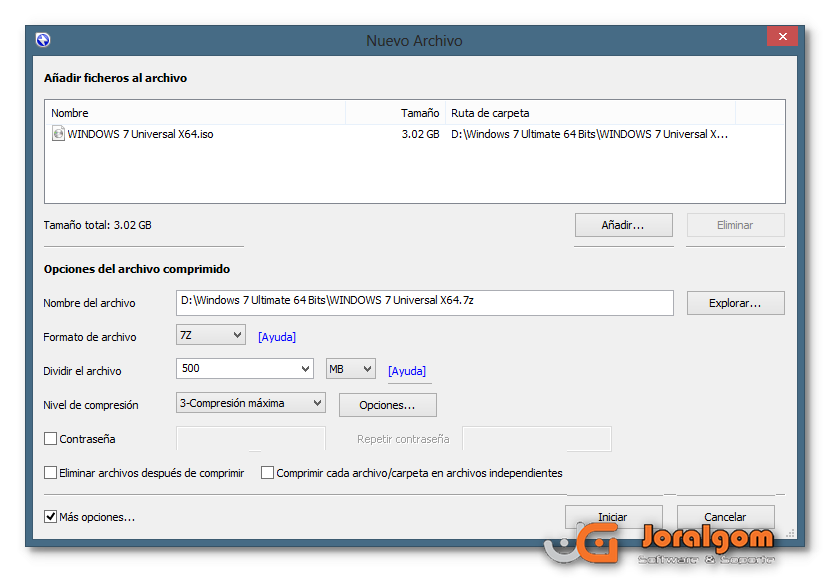
Task: Click the 3.02 GB size cell
Action: coord(420,134)
